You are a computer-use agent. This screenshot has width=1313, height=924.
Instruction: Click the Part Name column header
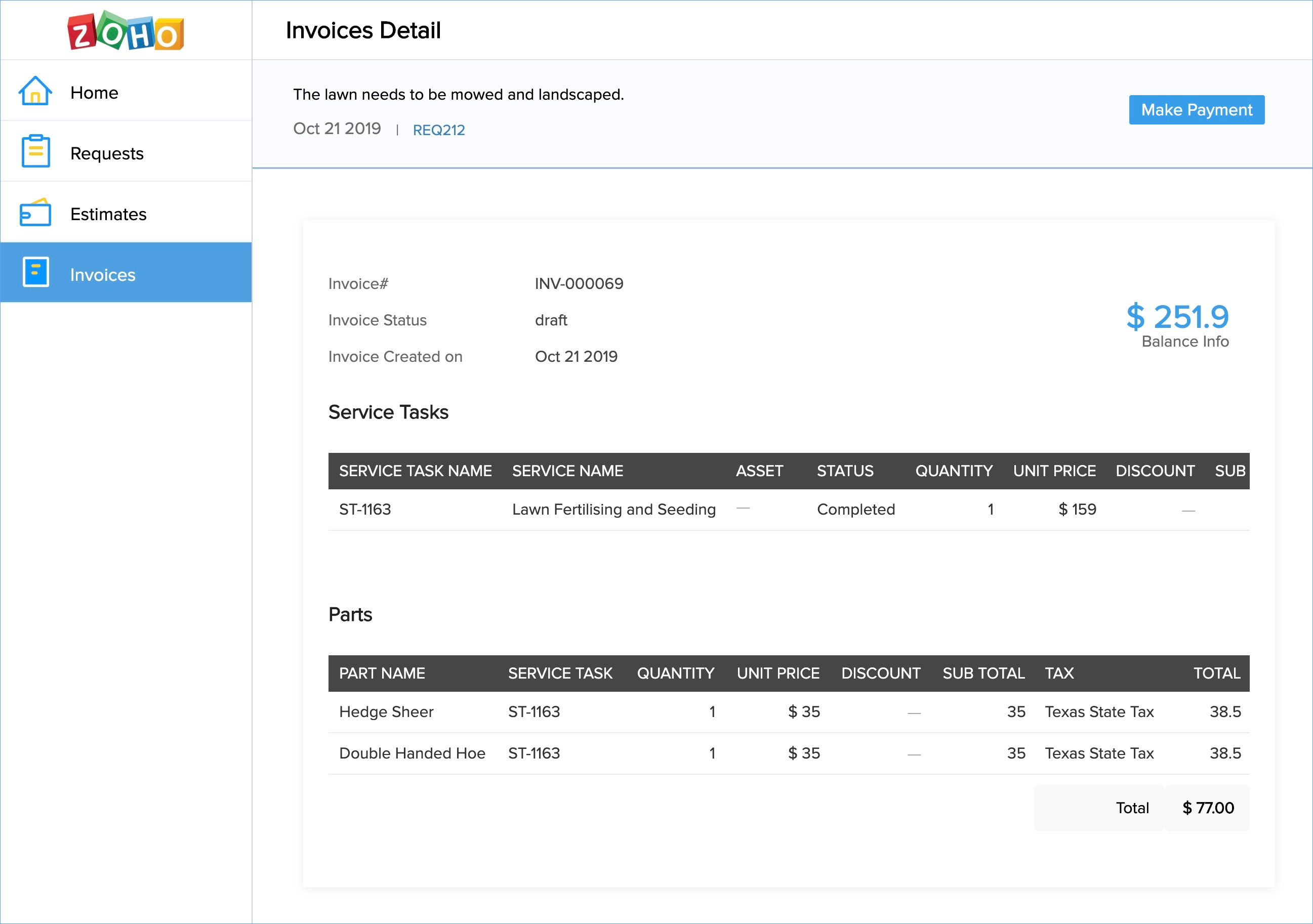tap(382, 674)
